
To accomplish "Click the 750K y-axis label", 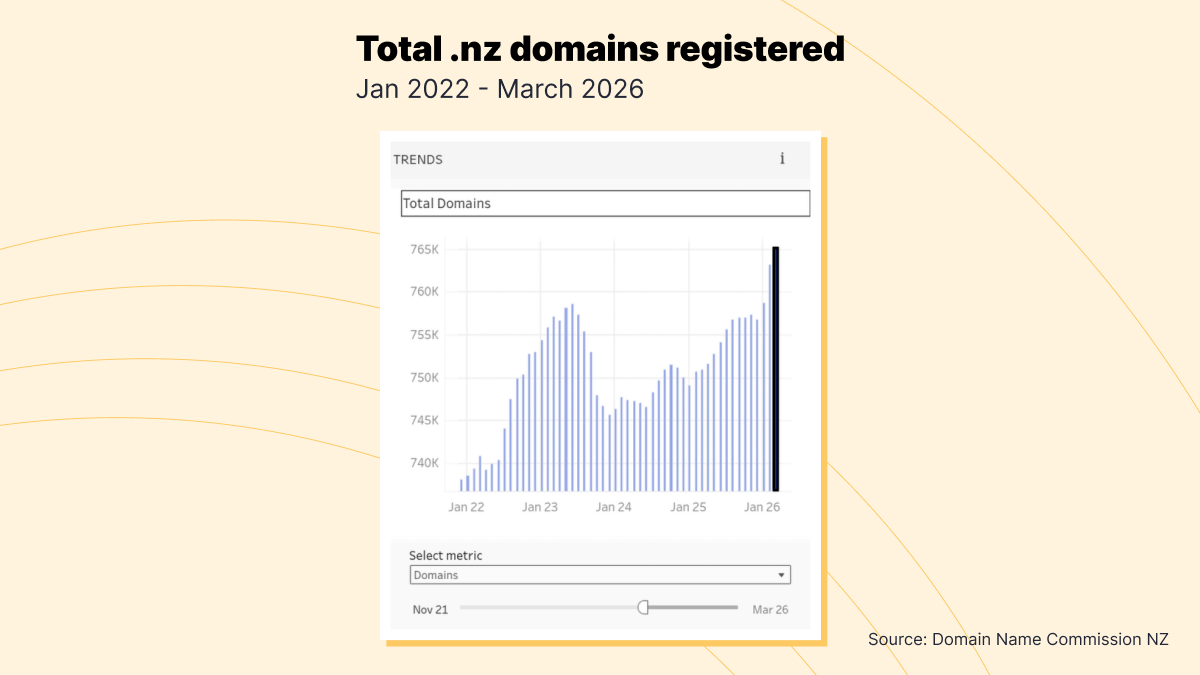I will (x=425, y=378).
